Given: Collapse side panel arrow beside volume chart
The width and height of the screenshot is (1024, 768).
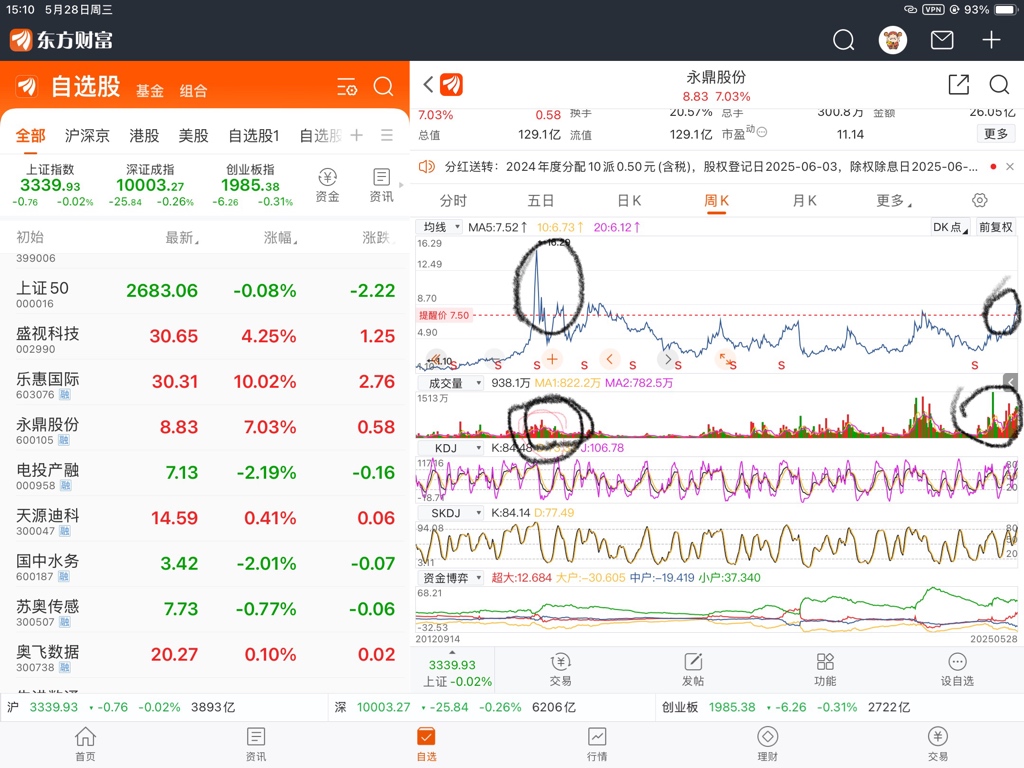Looking at the screenshot, I should [x=1011, y=382].
